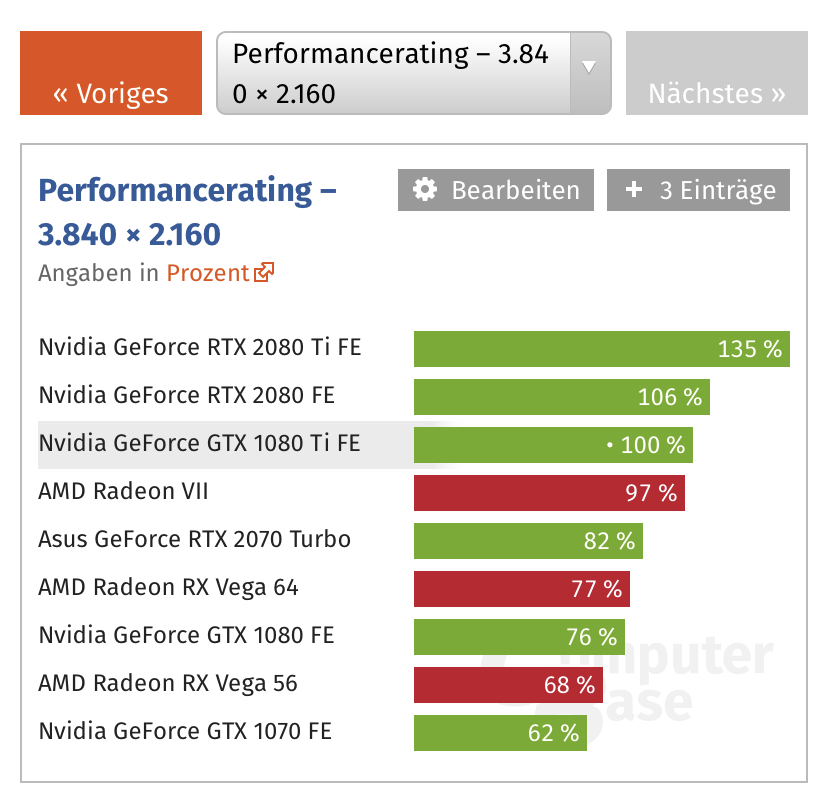Image resolution: width=828 pixels, height=807 pixels.
Task: Click the Nächstes button
Action: pos(717,73)
